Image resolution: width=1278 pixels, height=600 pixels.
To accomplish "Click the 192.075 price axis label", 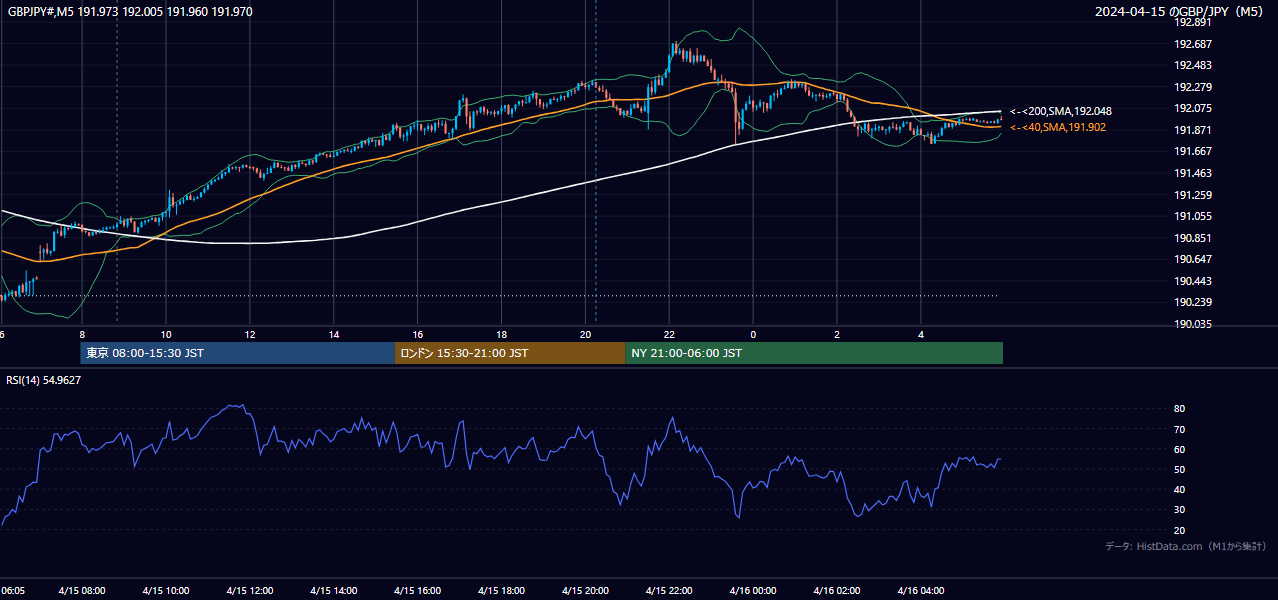I will coord(1194,108).
